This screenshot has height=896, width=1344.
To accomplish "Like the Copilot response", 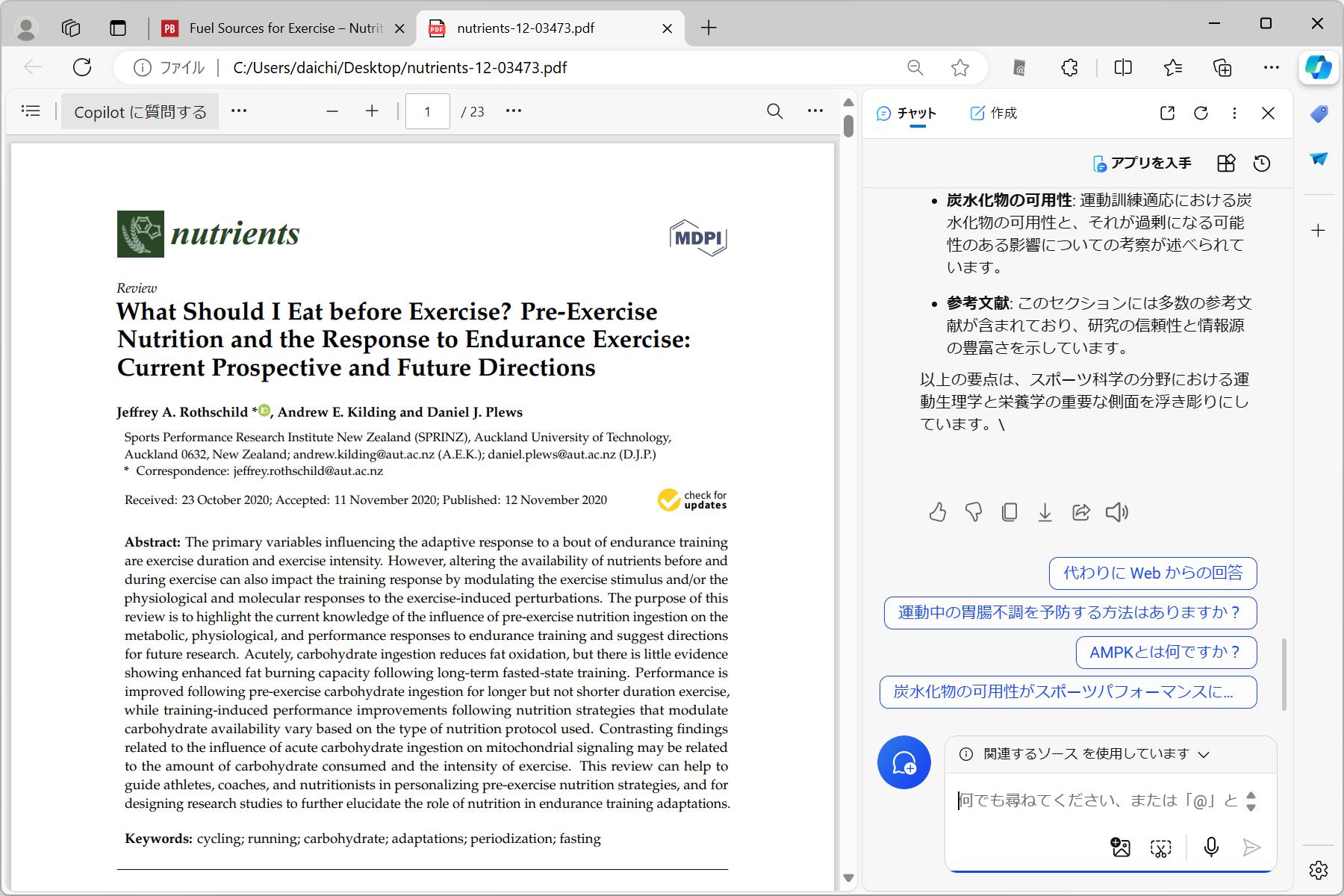I will (938, 512).
